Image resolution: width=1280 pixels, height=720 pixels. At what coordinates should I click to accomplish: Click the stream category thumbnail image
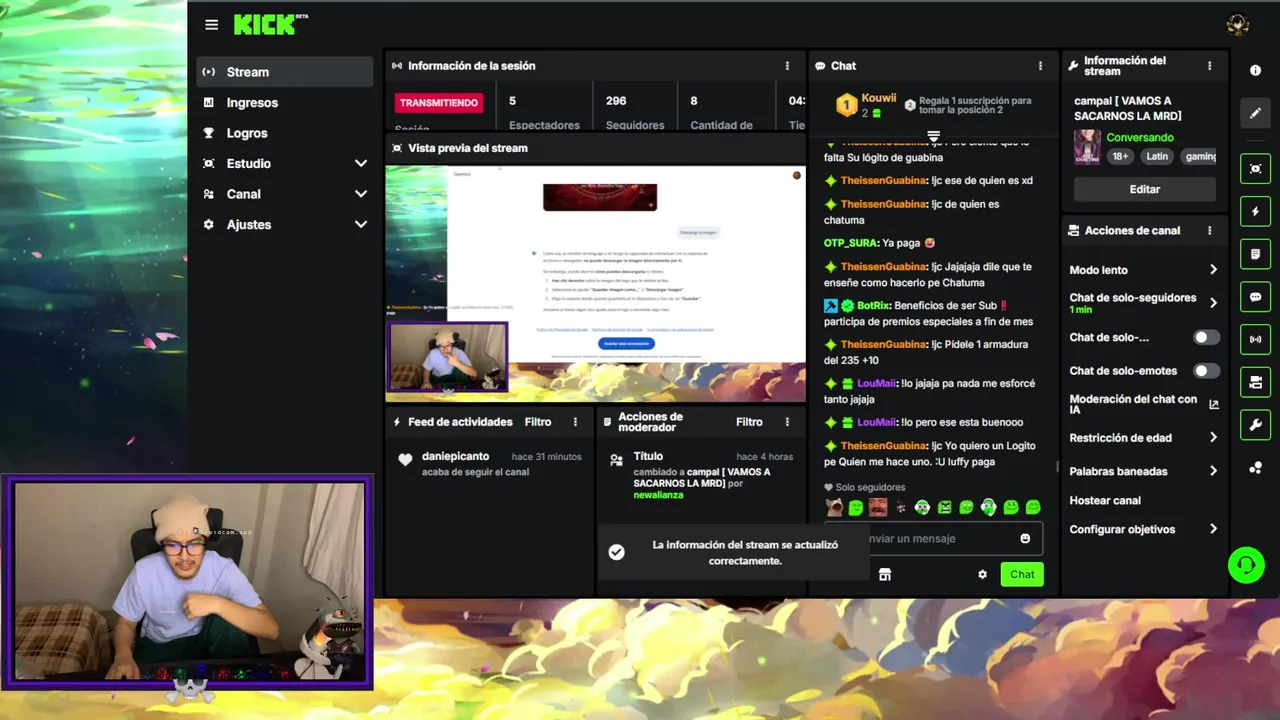(1087, 147)
